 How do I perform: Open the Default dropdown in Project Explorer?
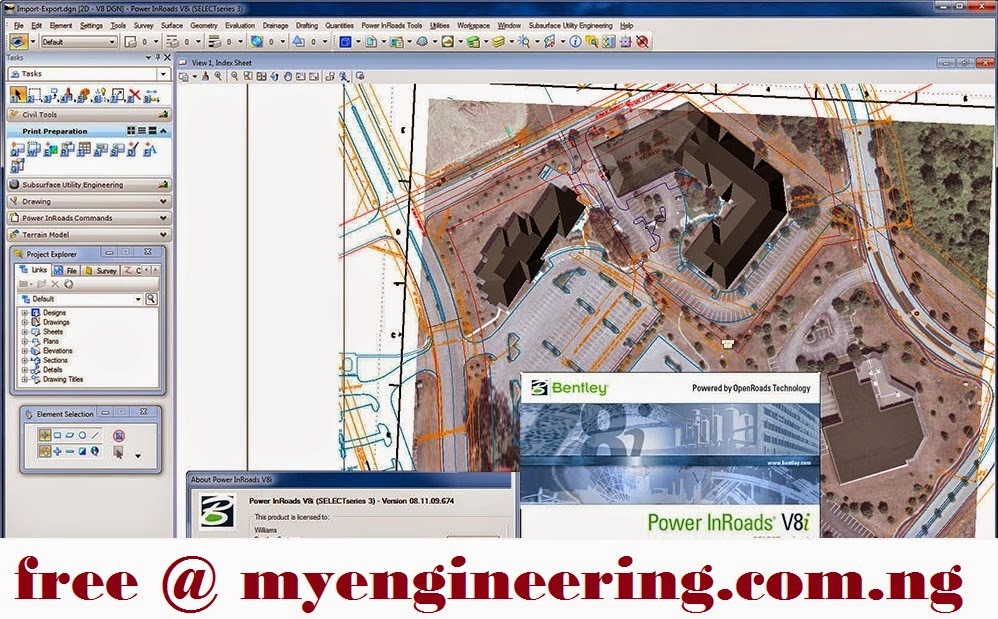tap(137, 299)
